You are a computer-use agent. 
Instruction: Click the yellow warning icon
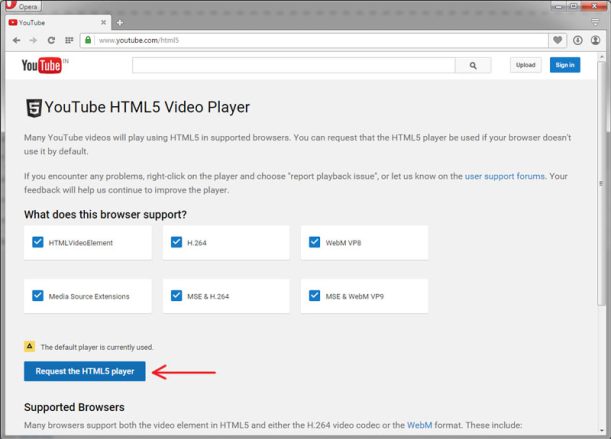30,346
